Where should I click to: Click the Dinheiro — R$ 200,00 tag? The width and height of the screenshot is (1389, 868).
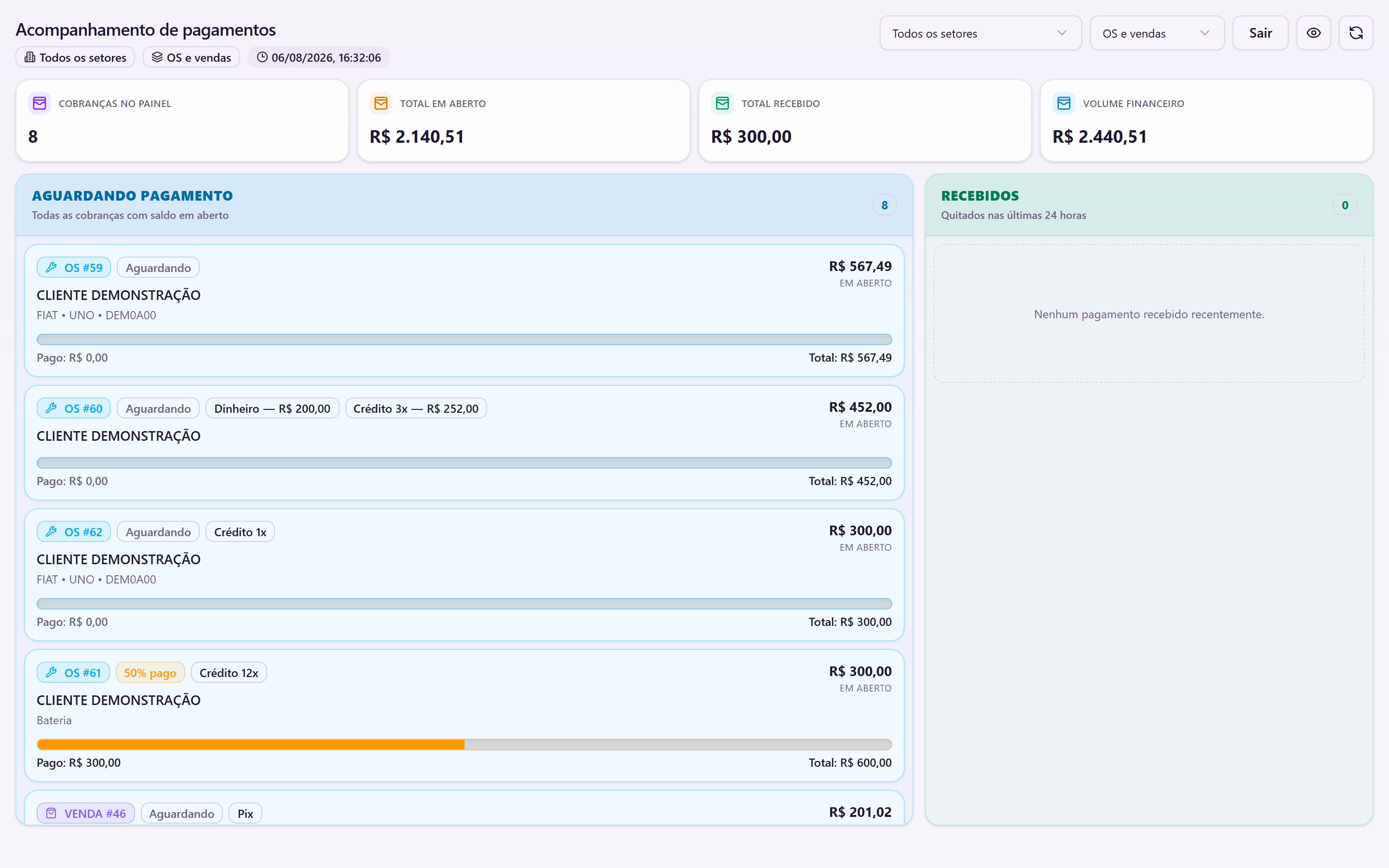click(272, 408)
